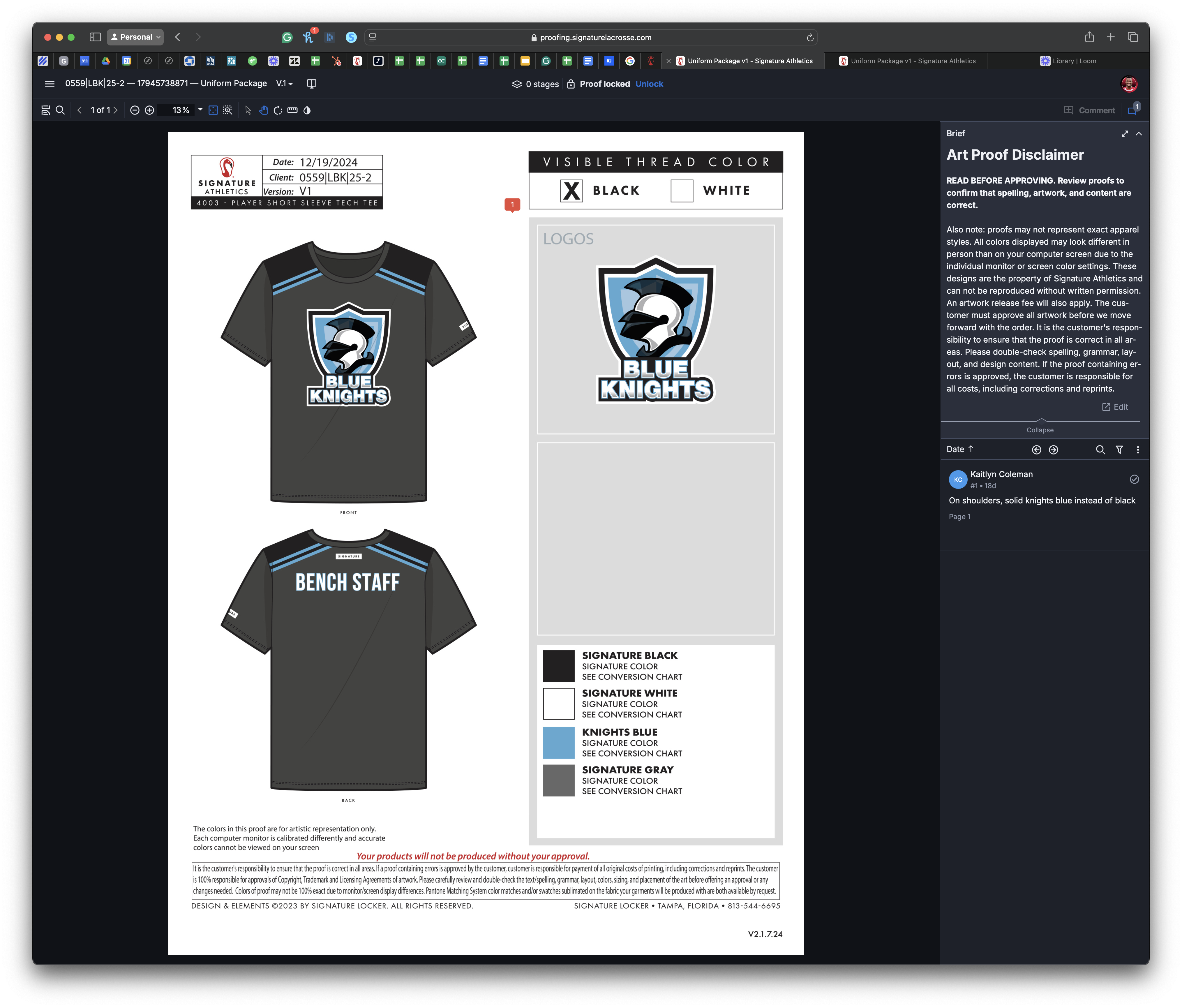Viewport: 1182px width, 1008px height.
Task: Open the contrast color tool
Action: (x=307, y=110)
